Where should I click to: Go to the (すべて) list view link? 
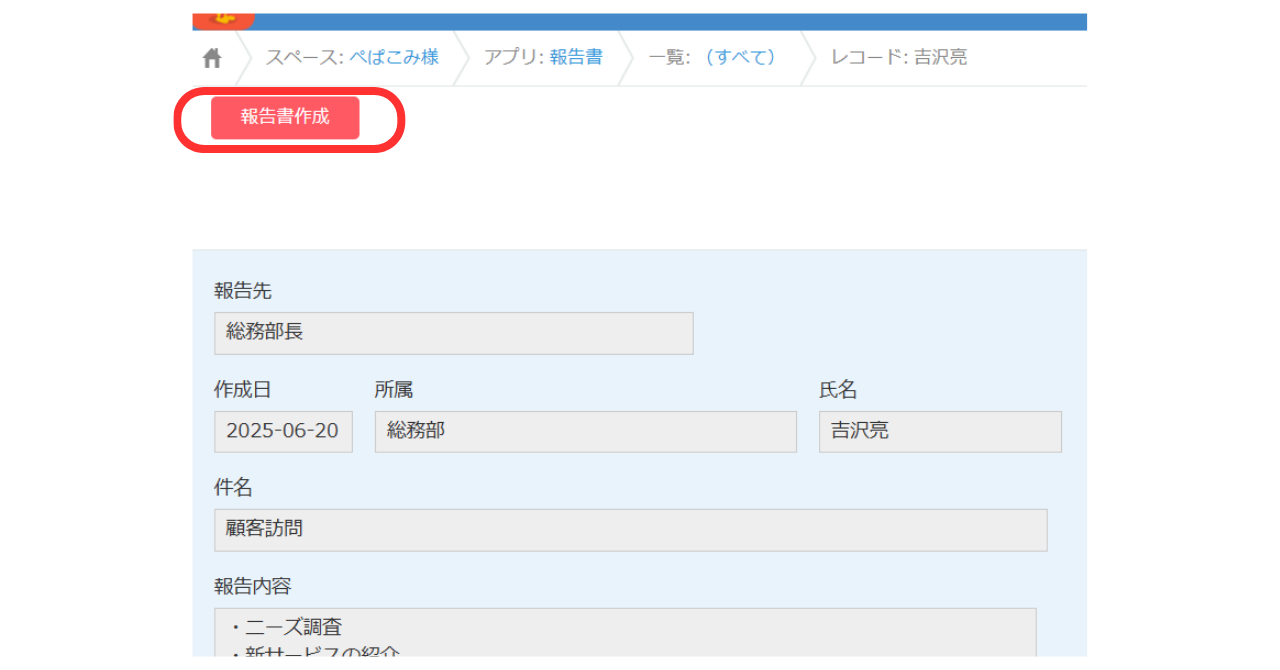click(739, 57)
